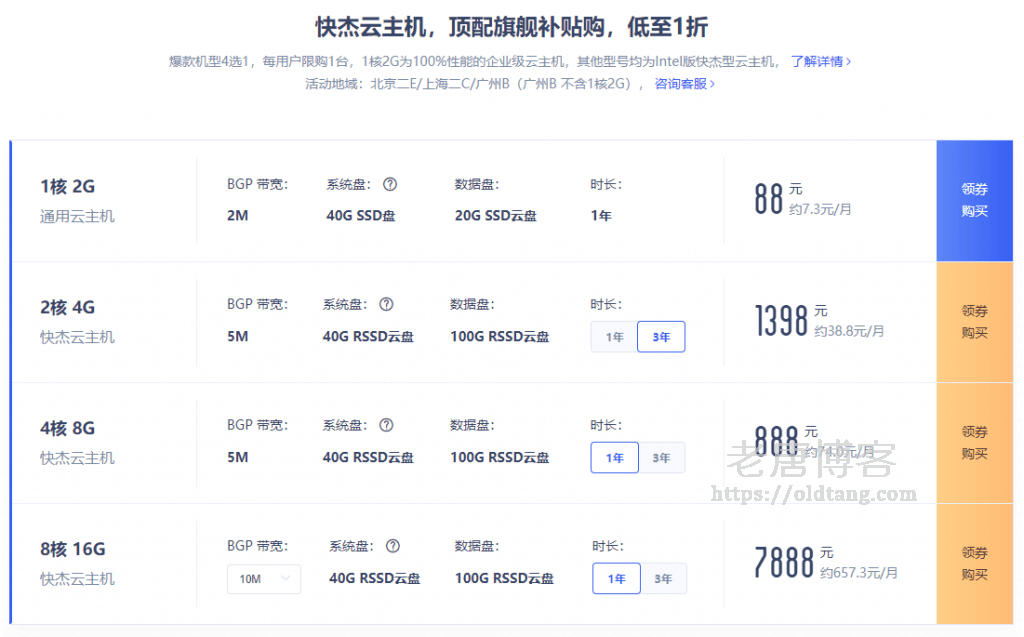The height and width of the screenshot is (637, 1024).
Task: Click 领券购买 button for the 1核2G plan
Action: tap(974, 201)
